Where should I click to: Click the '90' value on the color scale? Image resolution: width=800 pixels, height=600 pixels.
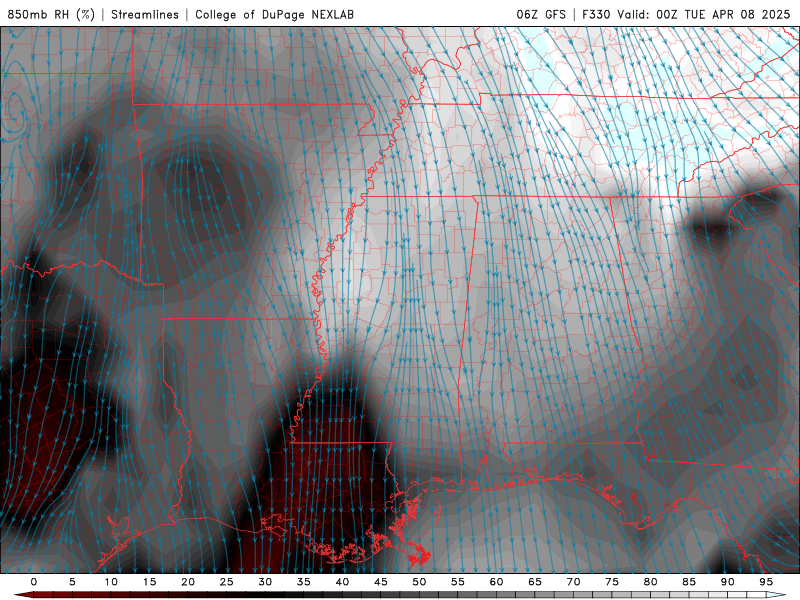(728, 582)
